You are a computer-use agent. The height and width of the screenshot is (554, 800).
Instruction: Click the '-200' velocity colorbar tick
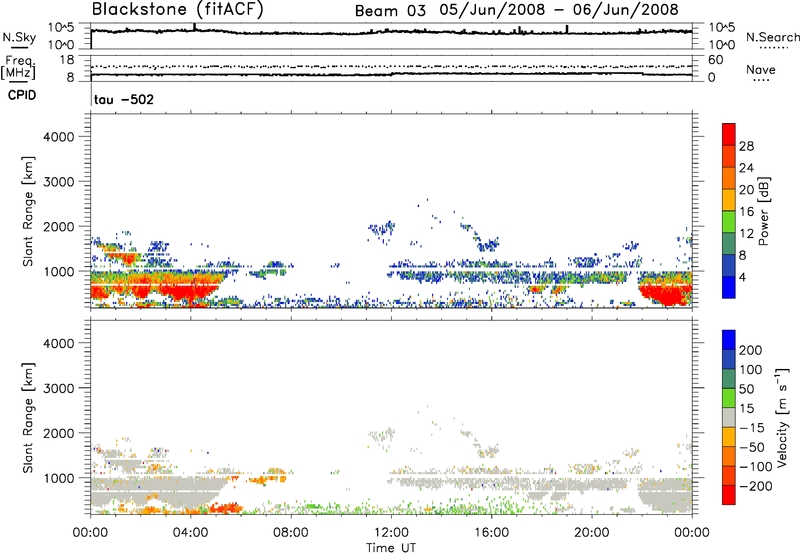756,486
